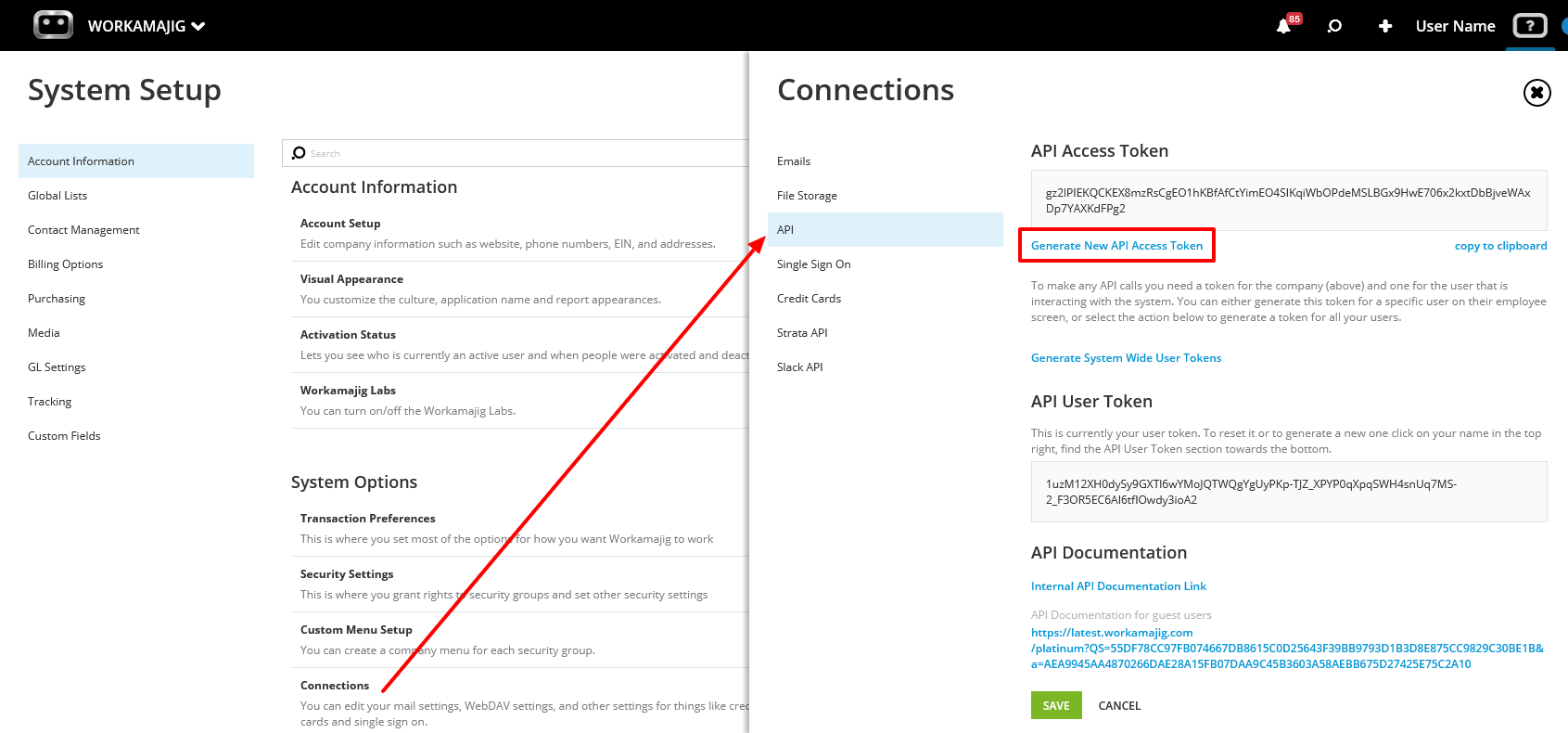Click the plus add-new icon
The height and width of the screenshot is (733, 1568).
click(1385, 26)
